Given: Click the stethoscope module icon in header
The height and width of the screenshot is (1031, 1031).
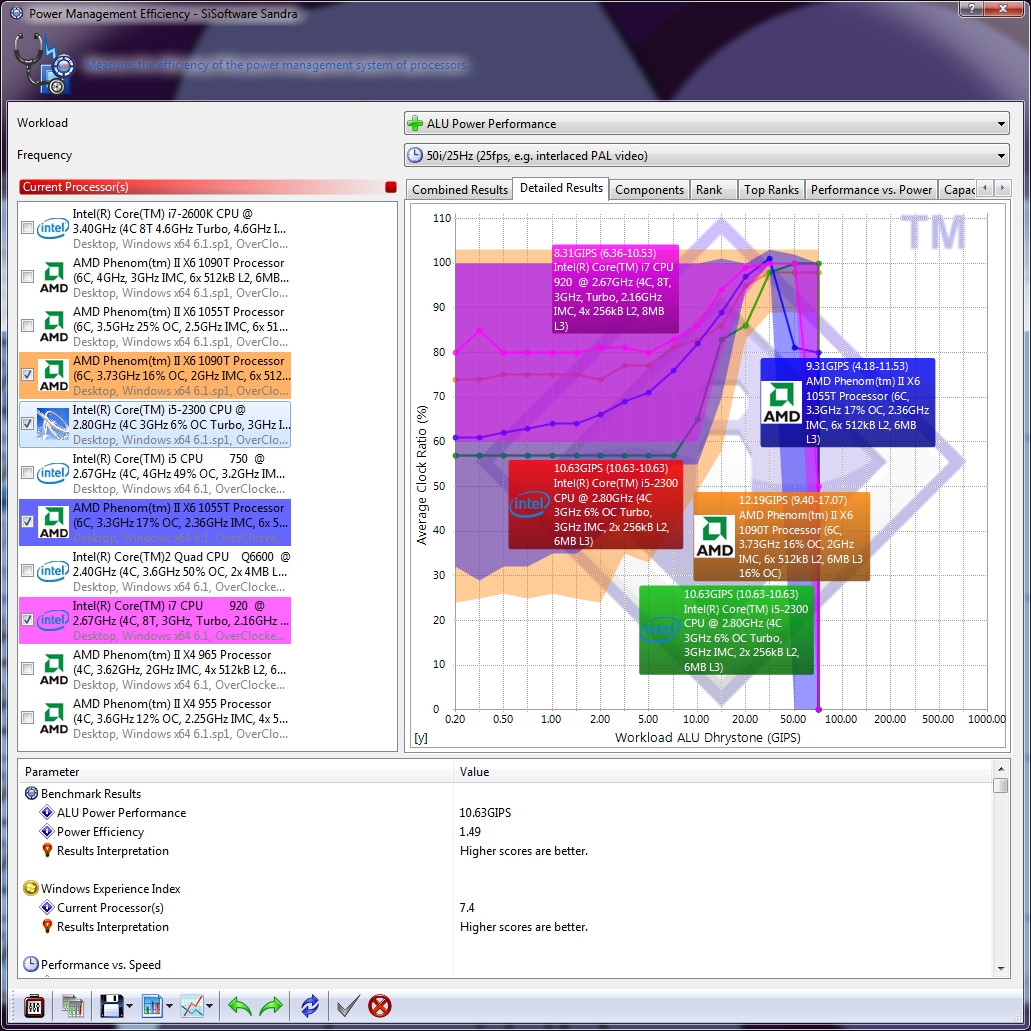Looking at the screenshot, I should [44, 64].
